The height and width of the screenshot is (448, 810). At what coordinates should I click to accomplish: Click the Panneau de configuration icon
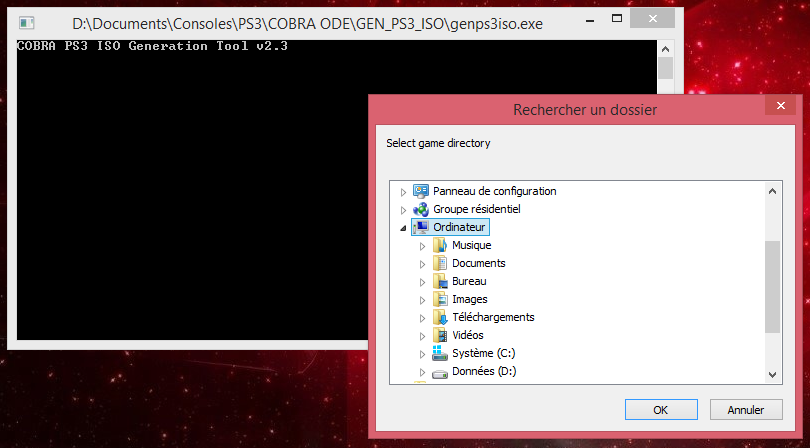420,191
